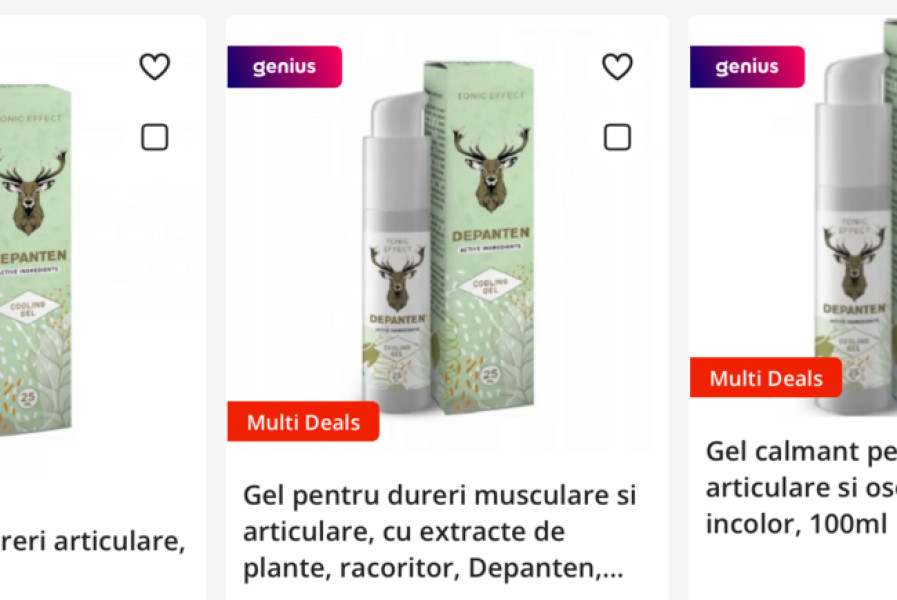Screen dimensions: 897x600
Task: Click genius badge on right product card
Action: [747, 67]
